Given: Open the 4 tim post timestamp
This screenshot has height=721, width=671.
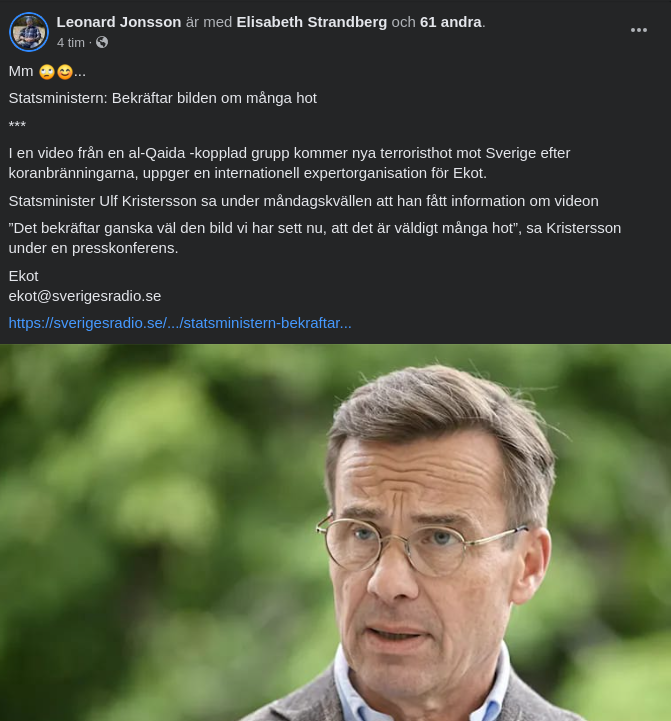Looking at the screenshot, I should tap(71, 43).
